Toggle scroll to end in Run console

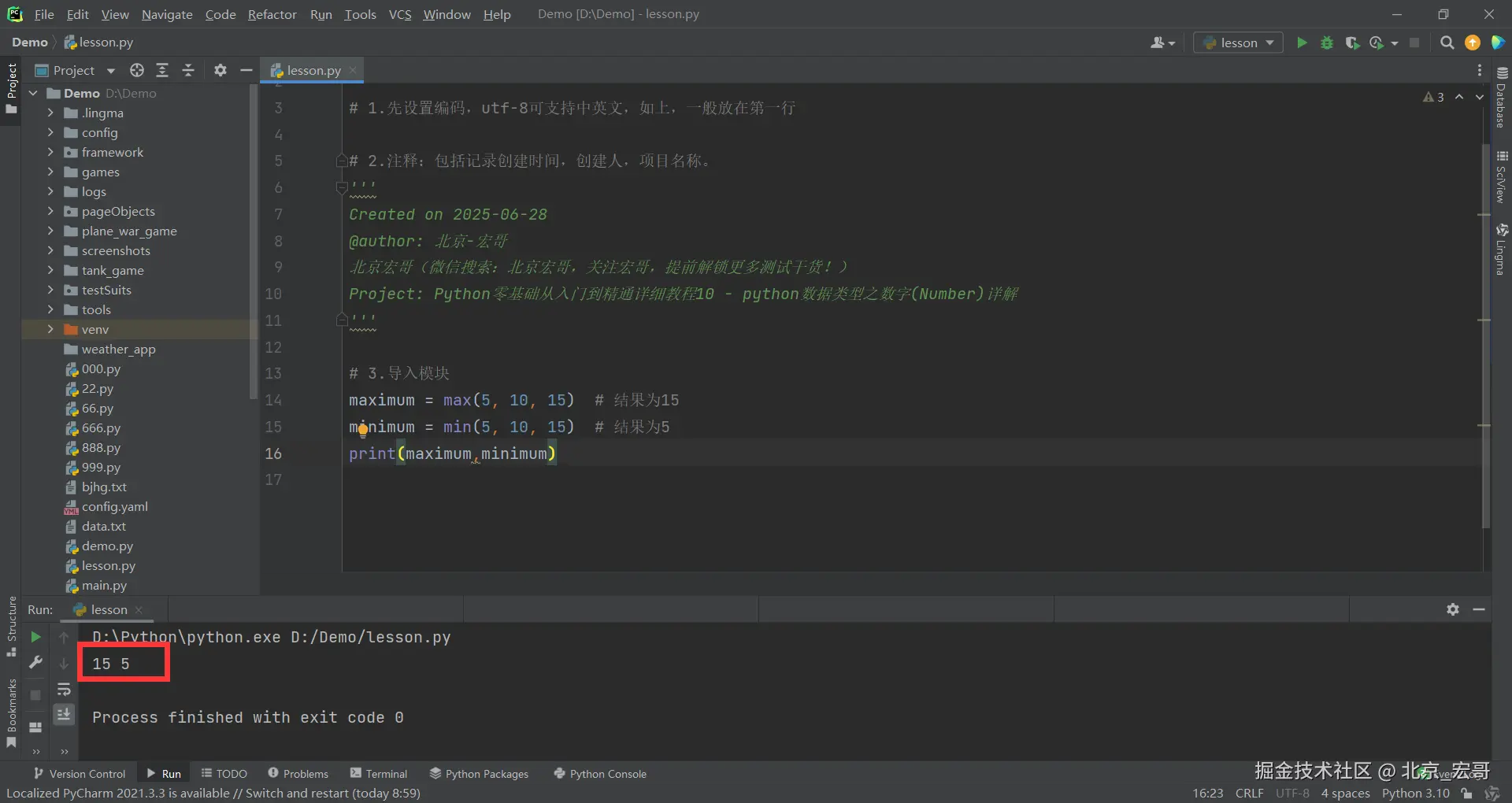coord(64,714)
